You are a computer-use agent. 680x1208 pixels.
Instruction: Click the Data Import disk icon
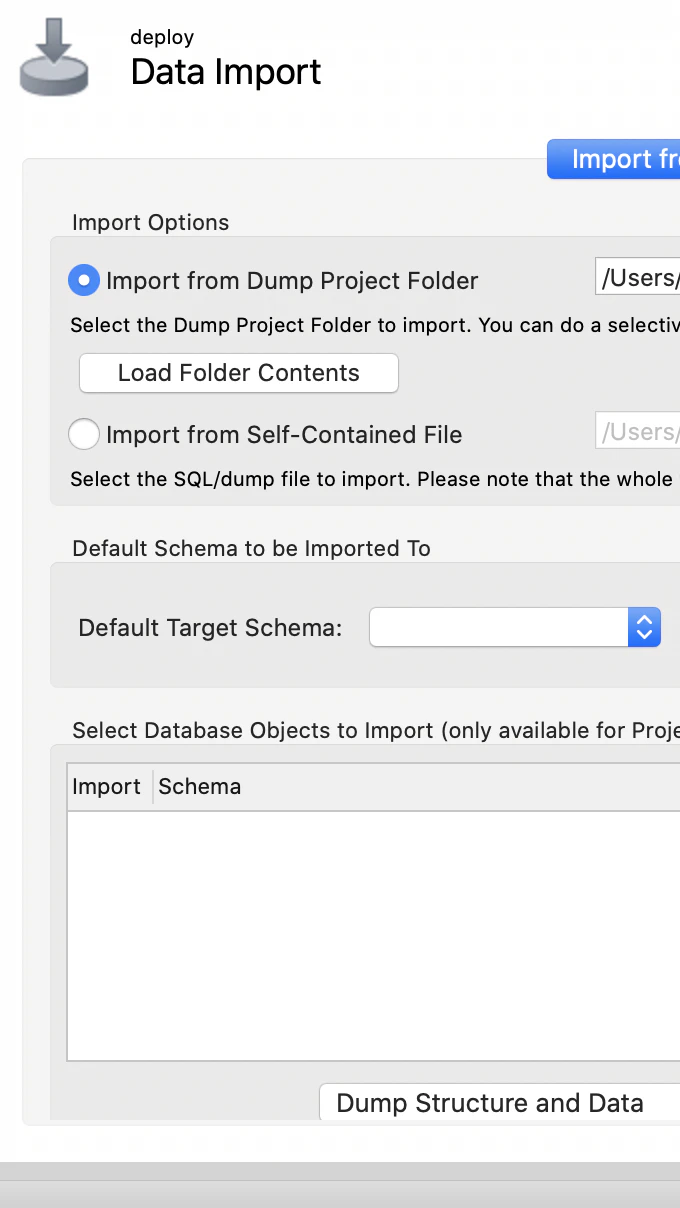[54, 58]
